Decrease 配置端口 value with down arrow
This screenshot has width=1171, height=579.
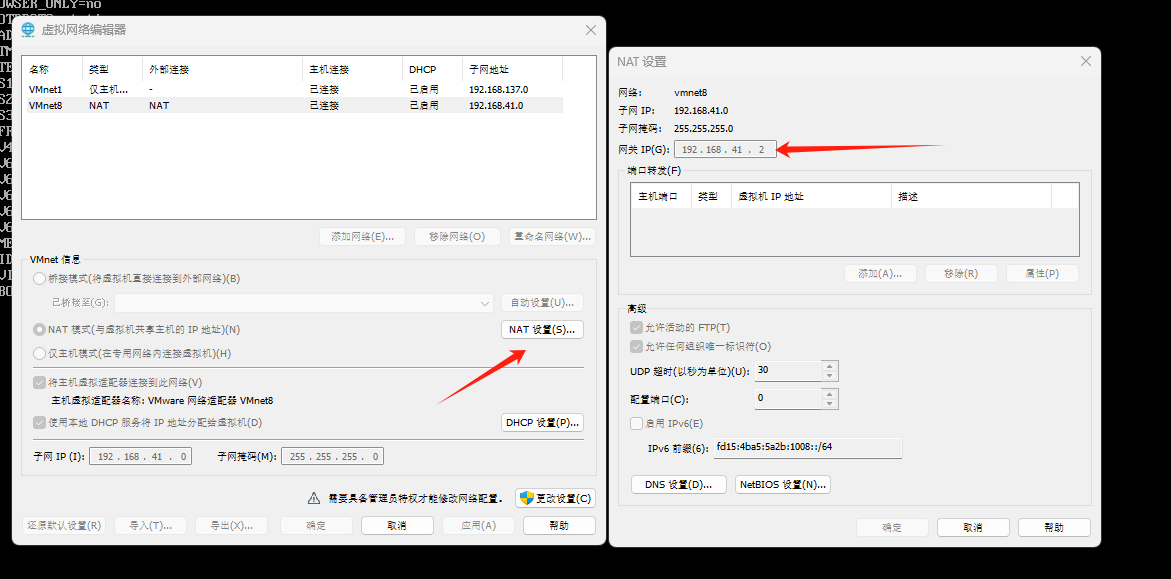[830, 403]
